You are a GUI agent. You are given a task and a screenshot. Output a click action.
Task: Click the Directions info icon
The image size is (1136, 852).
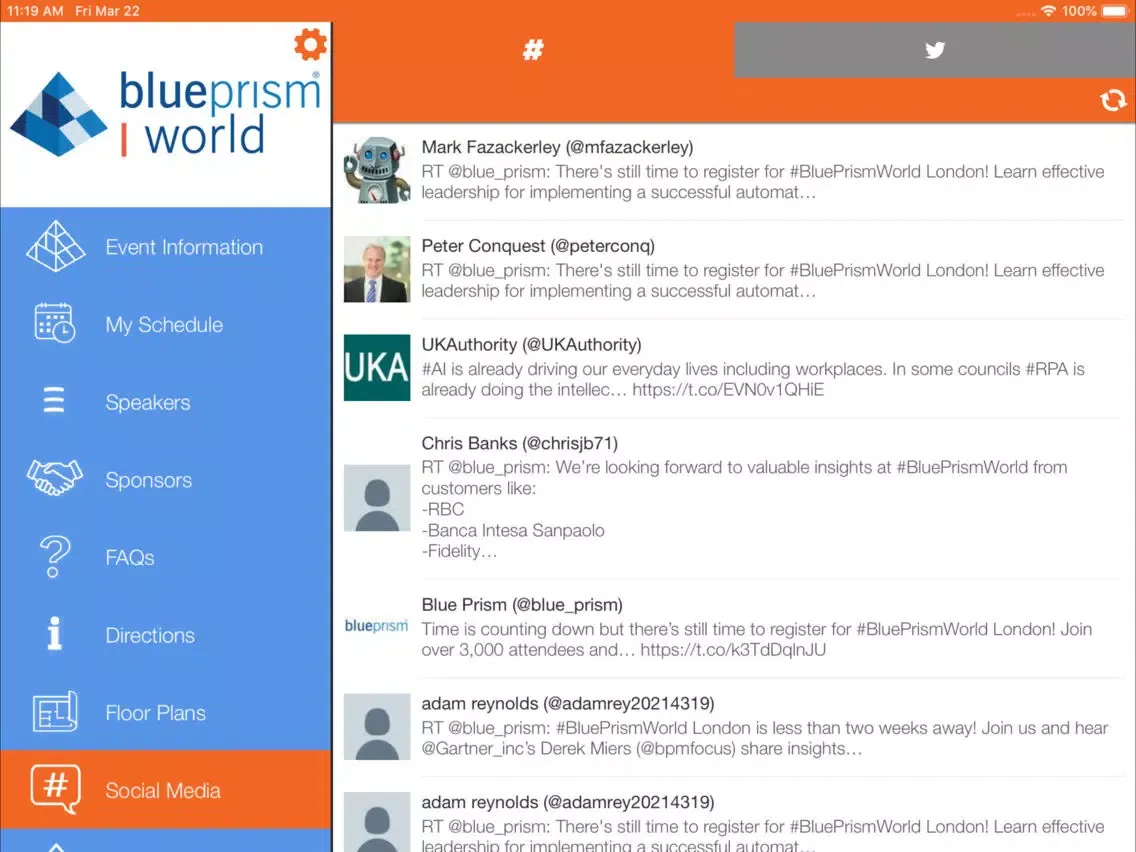[54, 633]
